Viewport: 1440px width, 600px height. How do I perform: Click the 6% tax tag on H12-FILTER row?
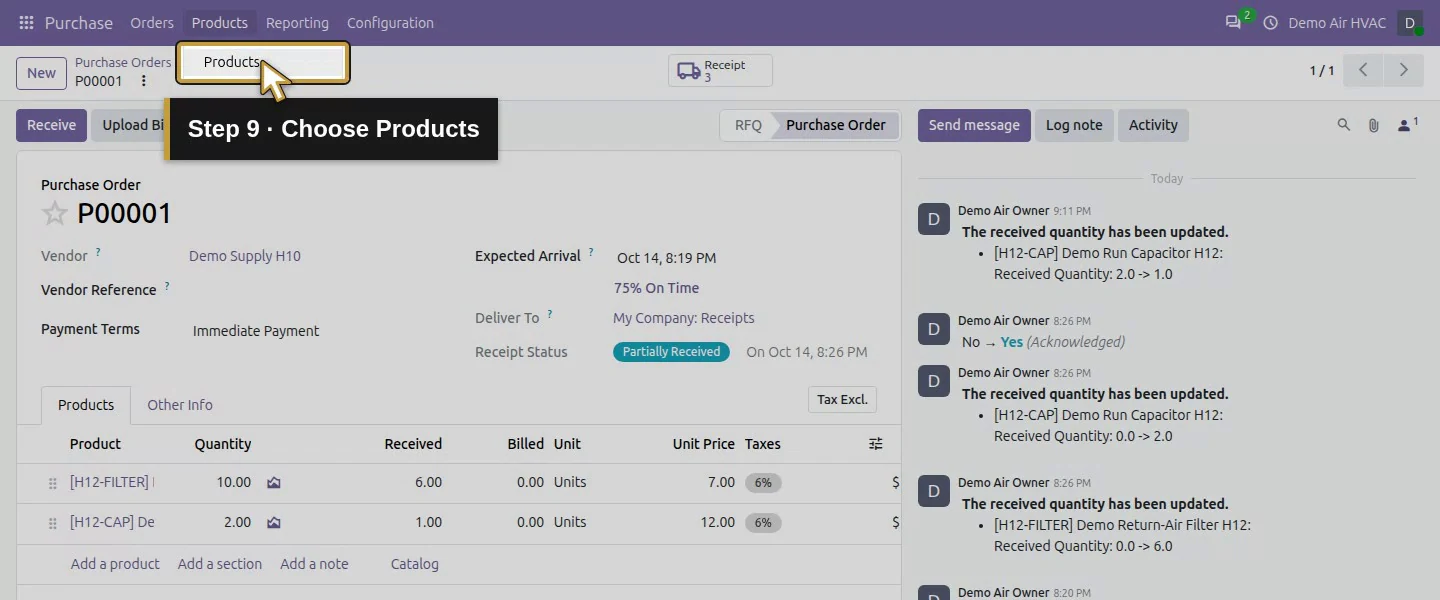tap(763, 483)
